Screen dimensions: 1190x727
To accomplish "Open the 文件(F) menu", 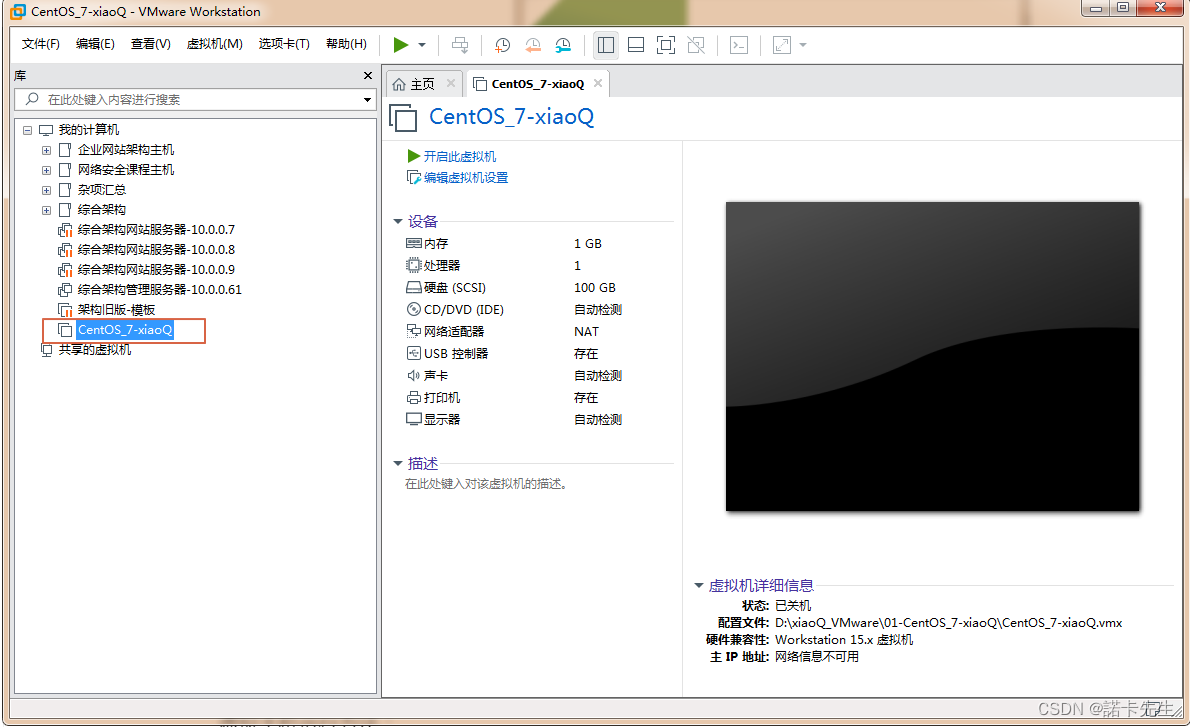I will tap(40, 44).
